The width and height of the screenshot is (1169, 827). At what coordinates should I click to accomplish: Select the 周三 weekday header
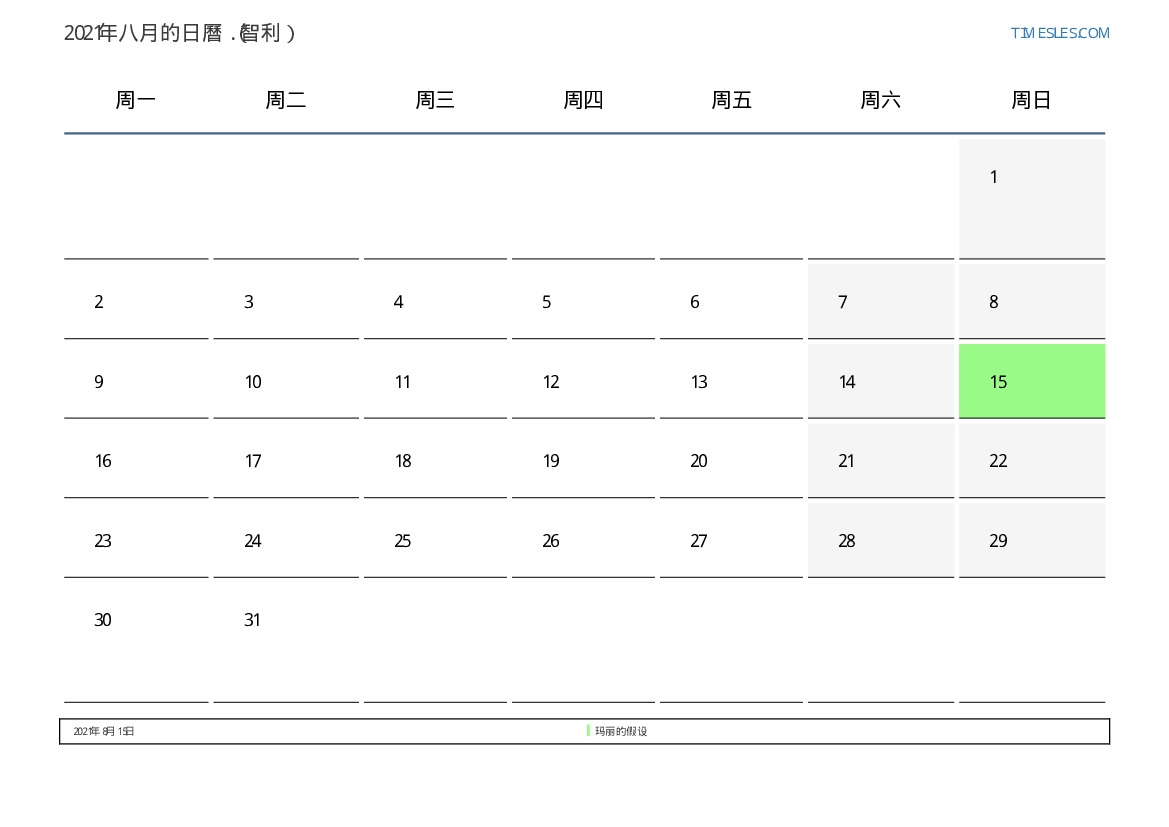tap(435, 100)
